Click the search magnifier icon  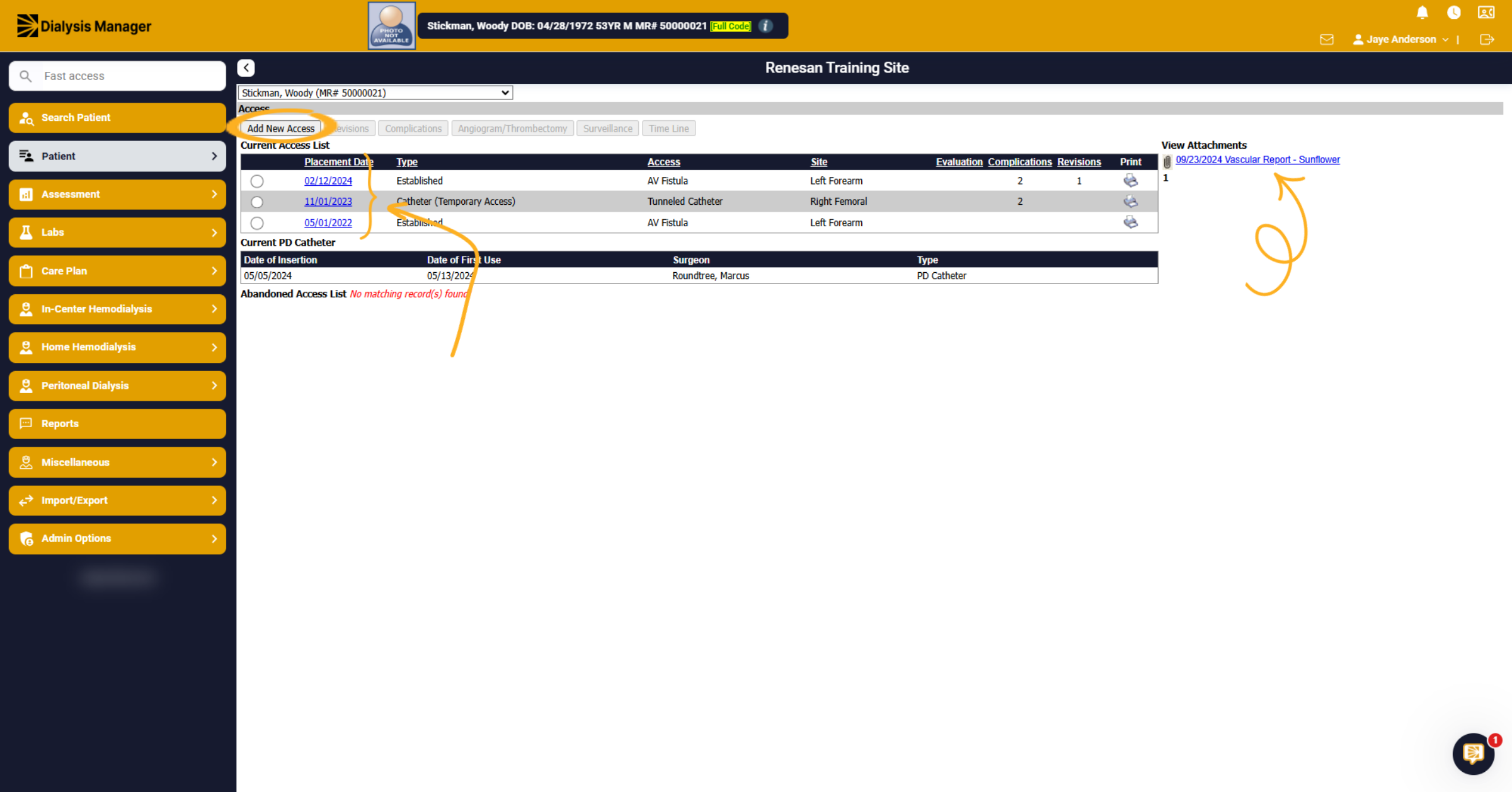[25, 76]
